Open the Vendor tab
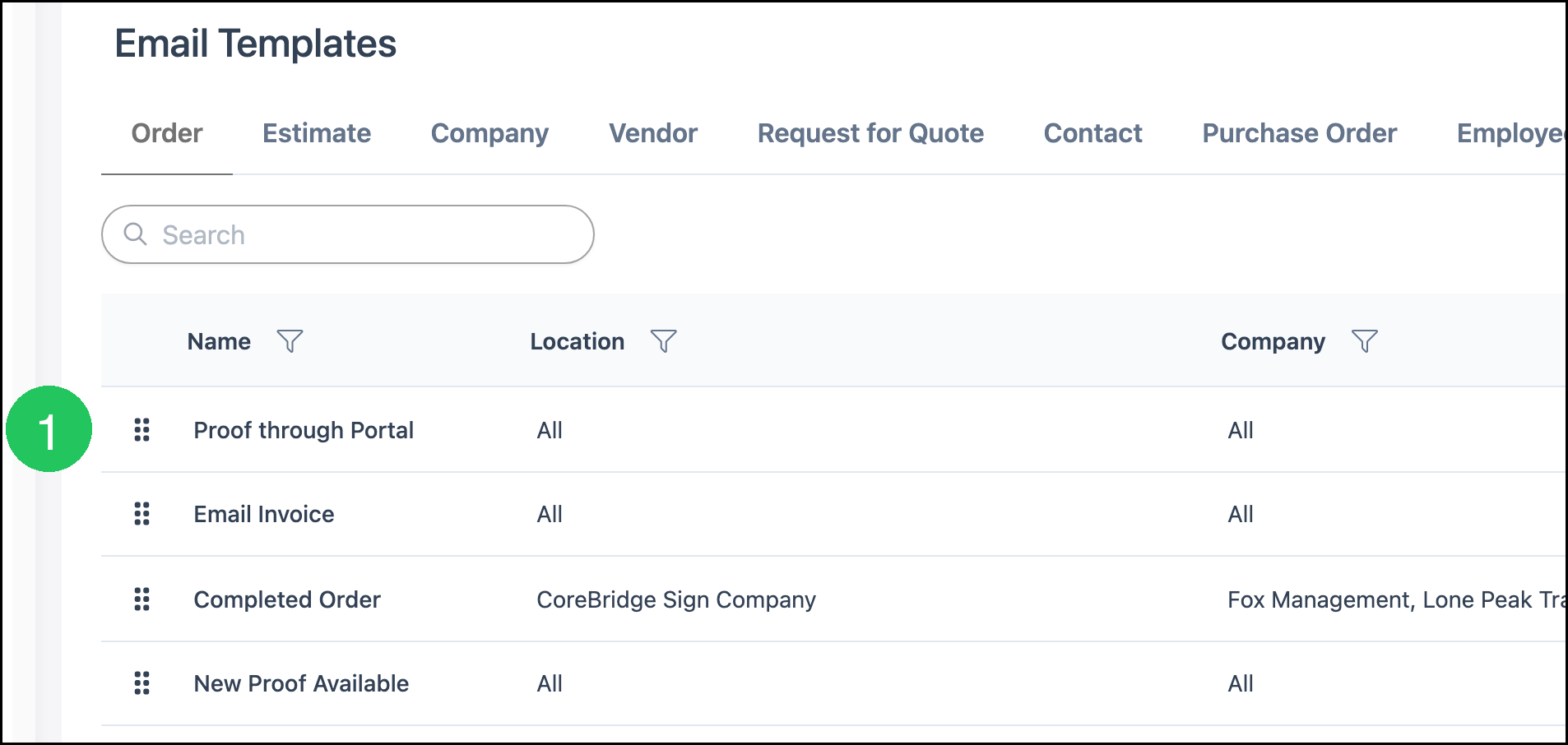Viewport: 1568px width, 745px height. pyautogui.click(x=653, y=133)
